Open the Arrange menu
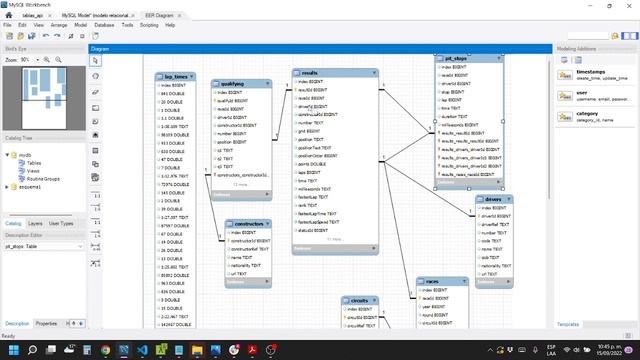640x360 pixels. pos(59,25)
